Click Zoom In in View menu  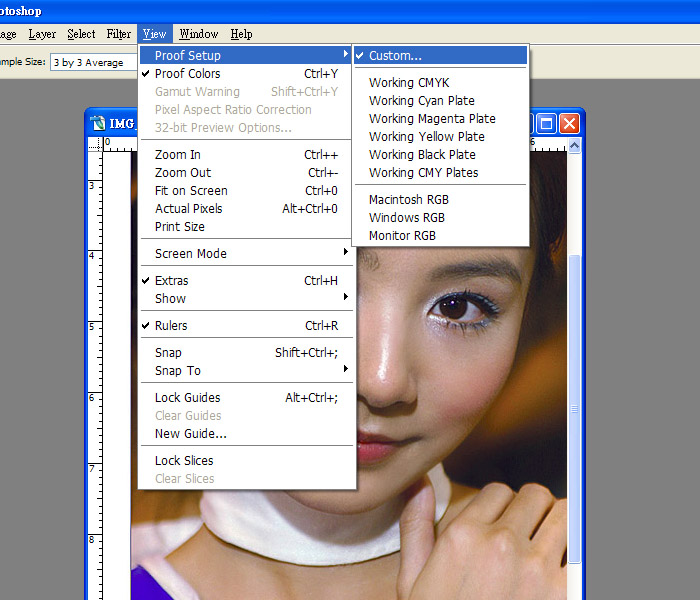[x=178, y=155]
